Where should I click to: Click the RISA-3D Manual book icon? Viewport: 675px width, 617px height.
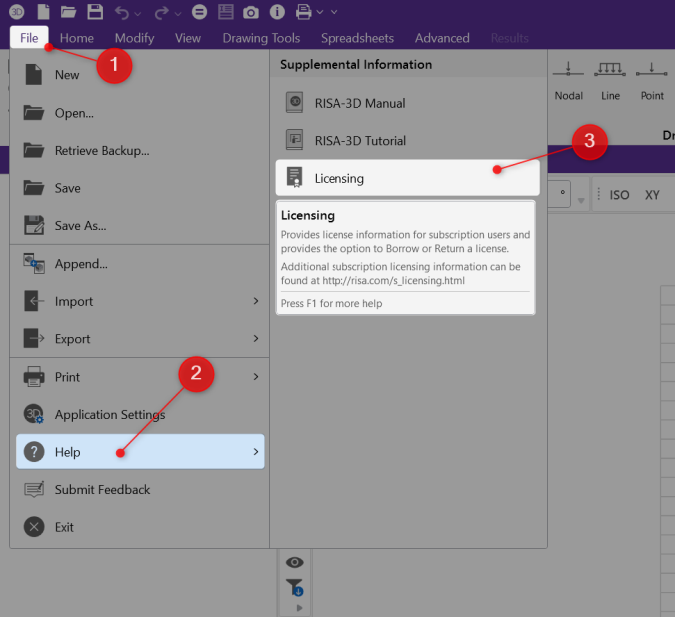tap(294, 102)
